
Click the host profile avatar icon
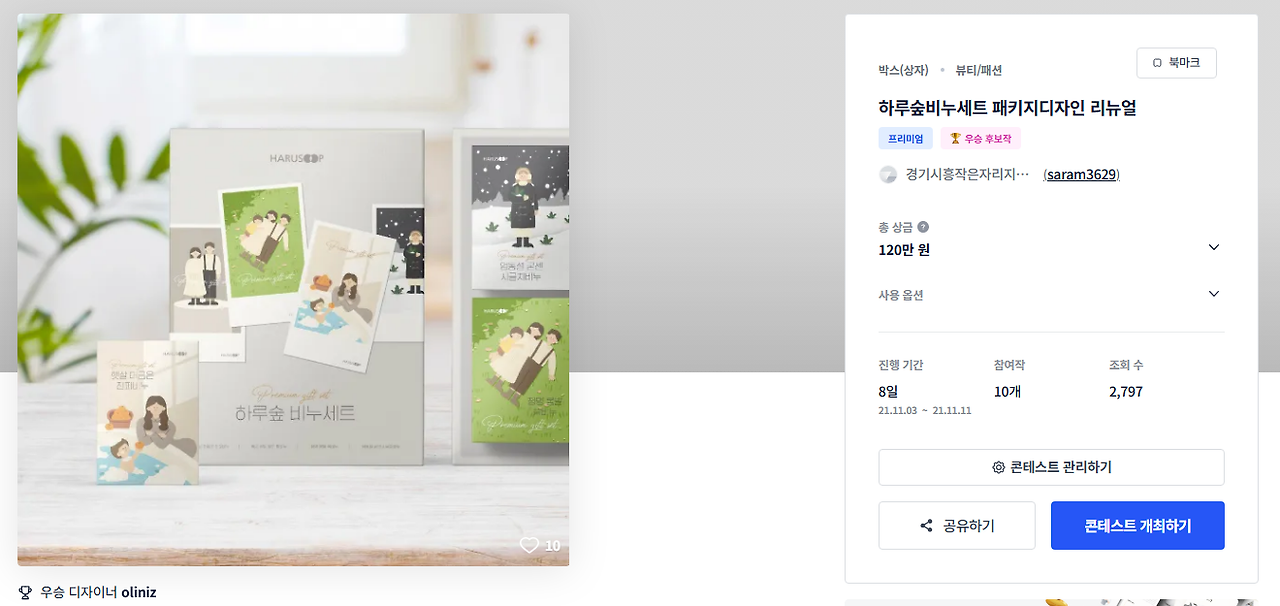tap(888, 174)
